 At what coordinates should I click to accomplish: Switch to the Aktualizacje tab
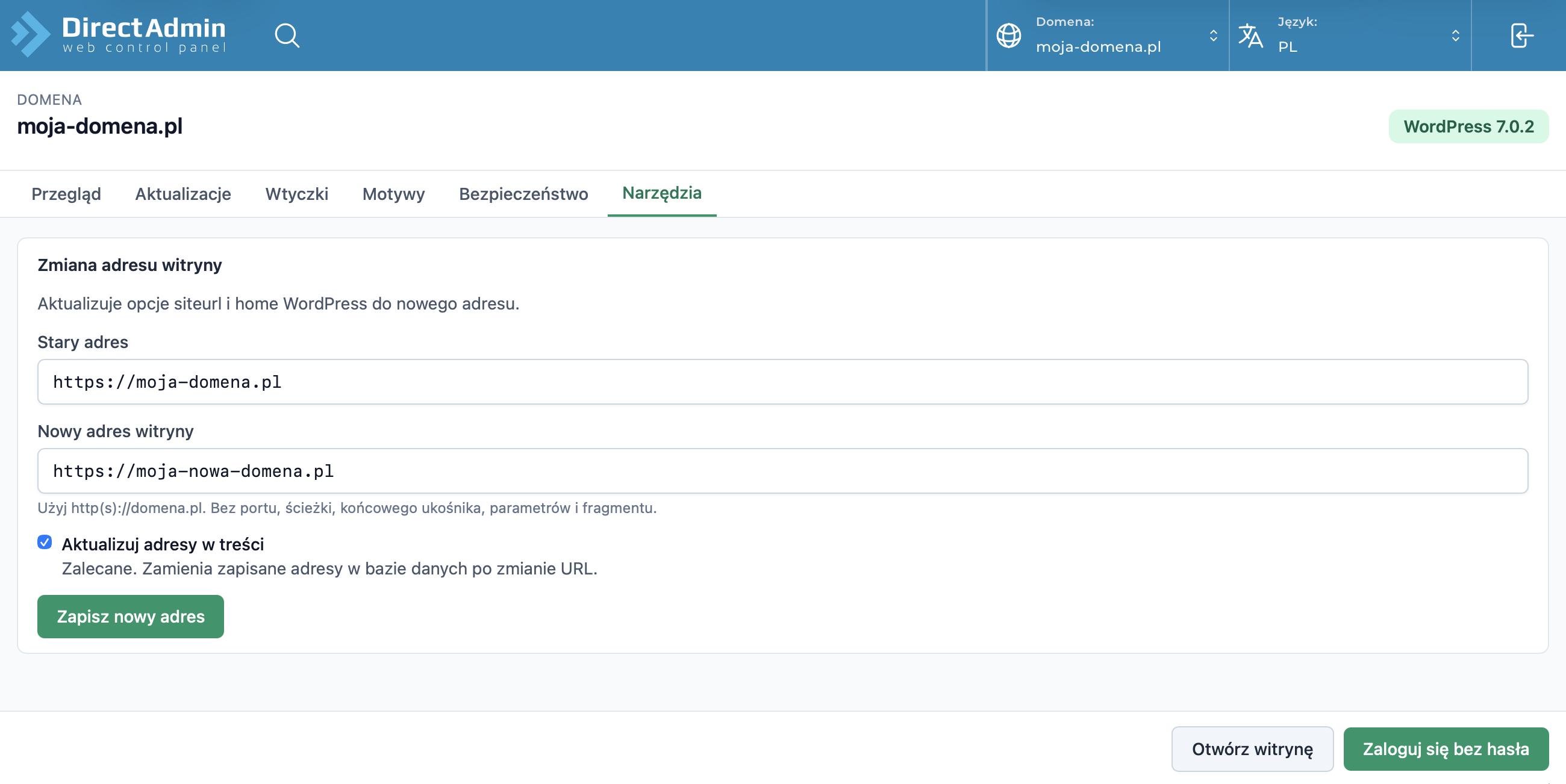pos(183,194)
